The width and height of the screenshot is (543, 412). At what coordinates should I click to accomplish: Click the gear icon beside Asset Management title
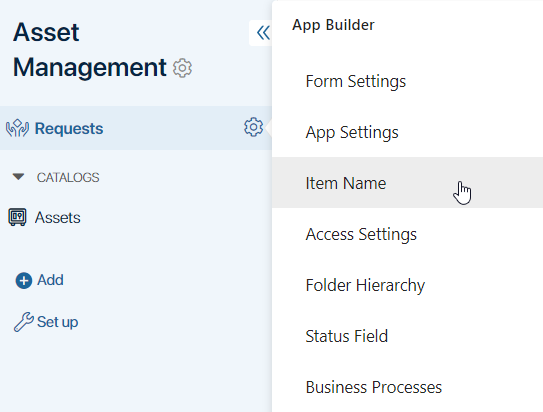pyautogui.click(x=182, y=68)
